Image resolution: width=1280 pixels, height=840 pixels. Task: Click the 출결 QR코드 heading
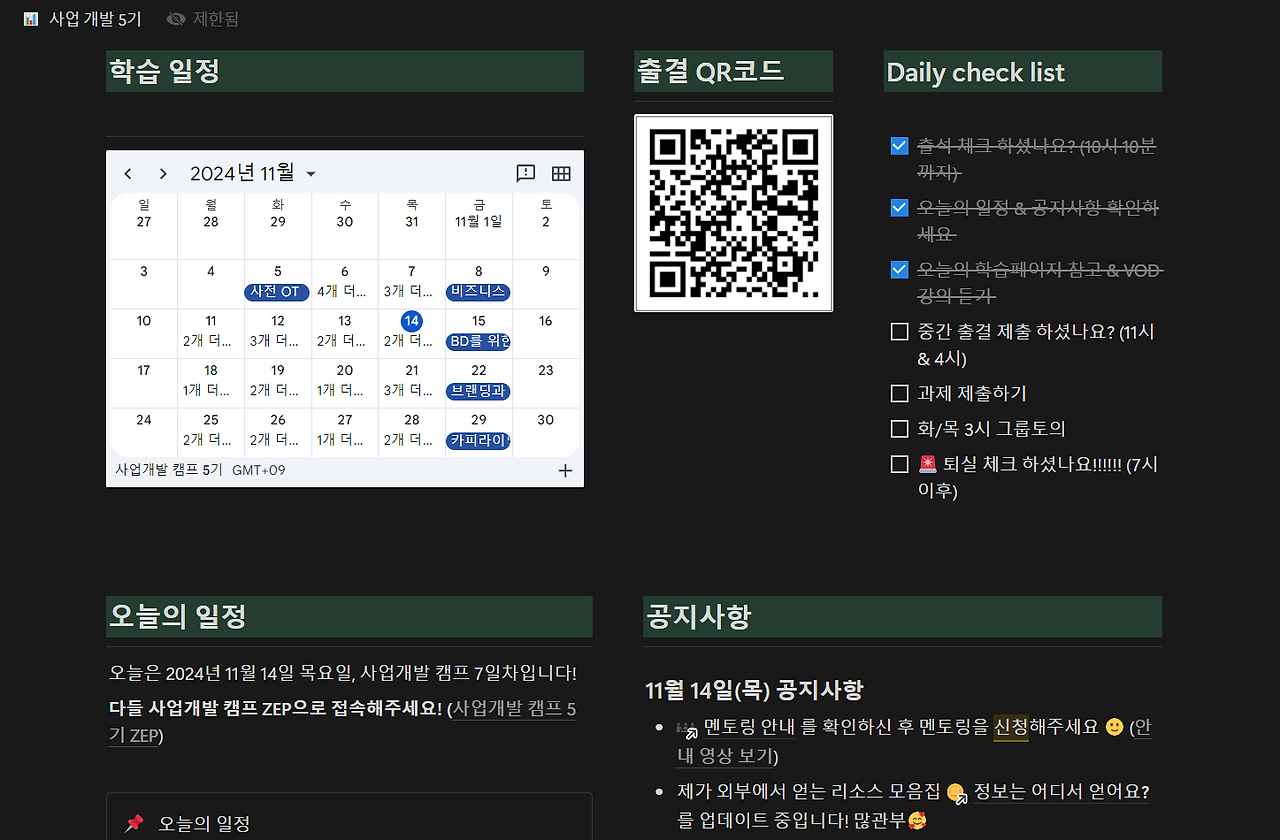(x=734, y=71)
